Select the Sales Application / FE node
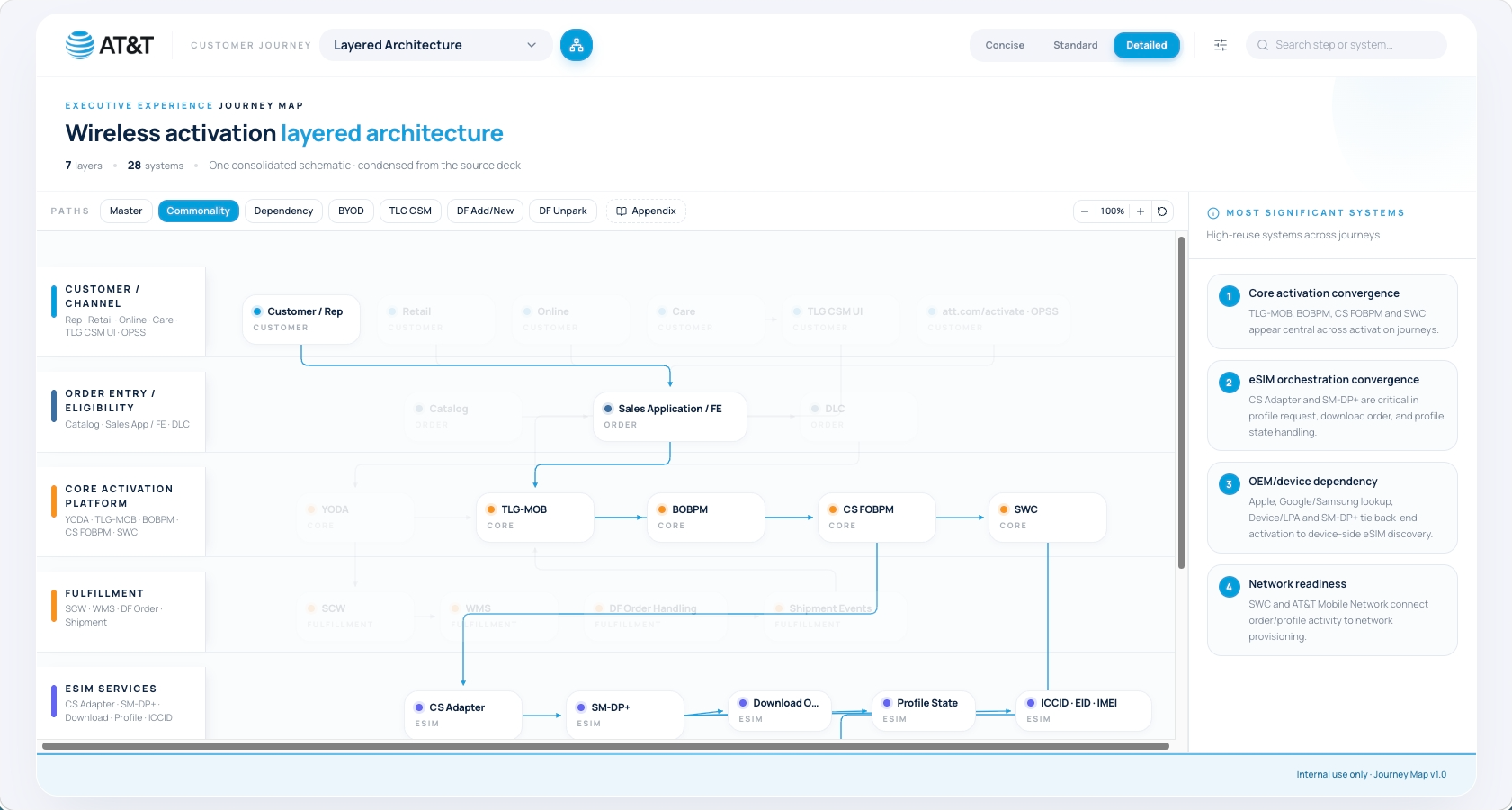1512x810 pixels. [x=670, y=417]
